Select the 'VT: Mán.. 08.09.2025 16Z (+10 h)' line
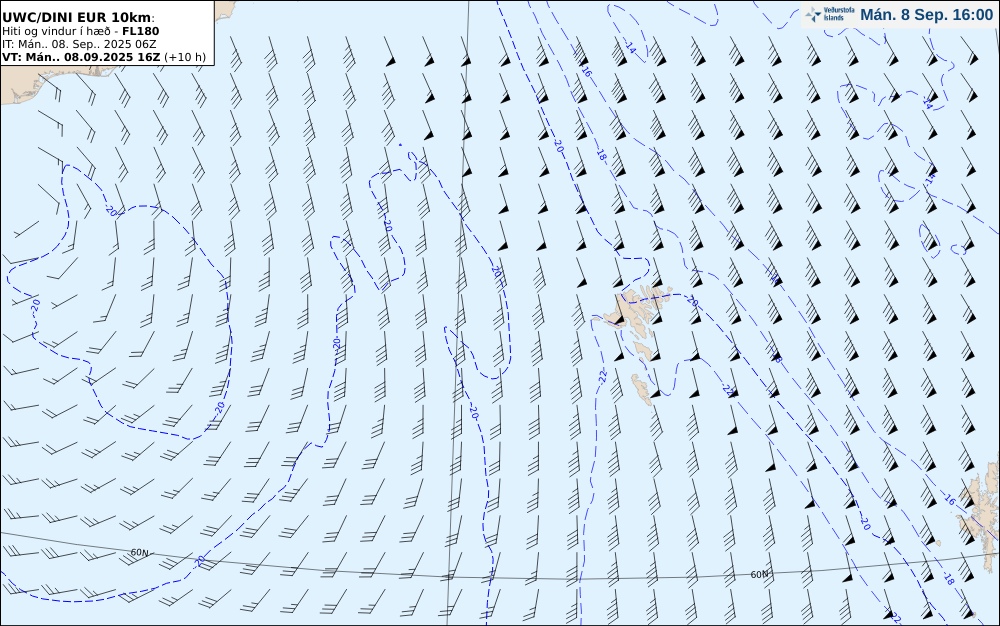This screenshot has height=626, width=1000. pyautogui.click(x=104, y=57)
